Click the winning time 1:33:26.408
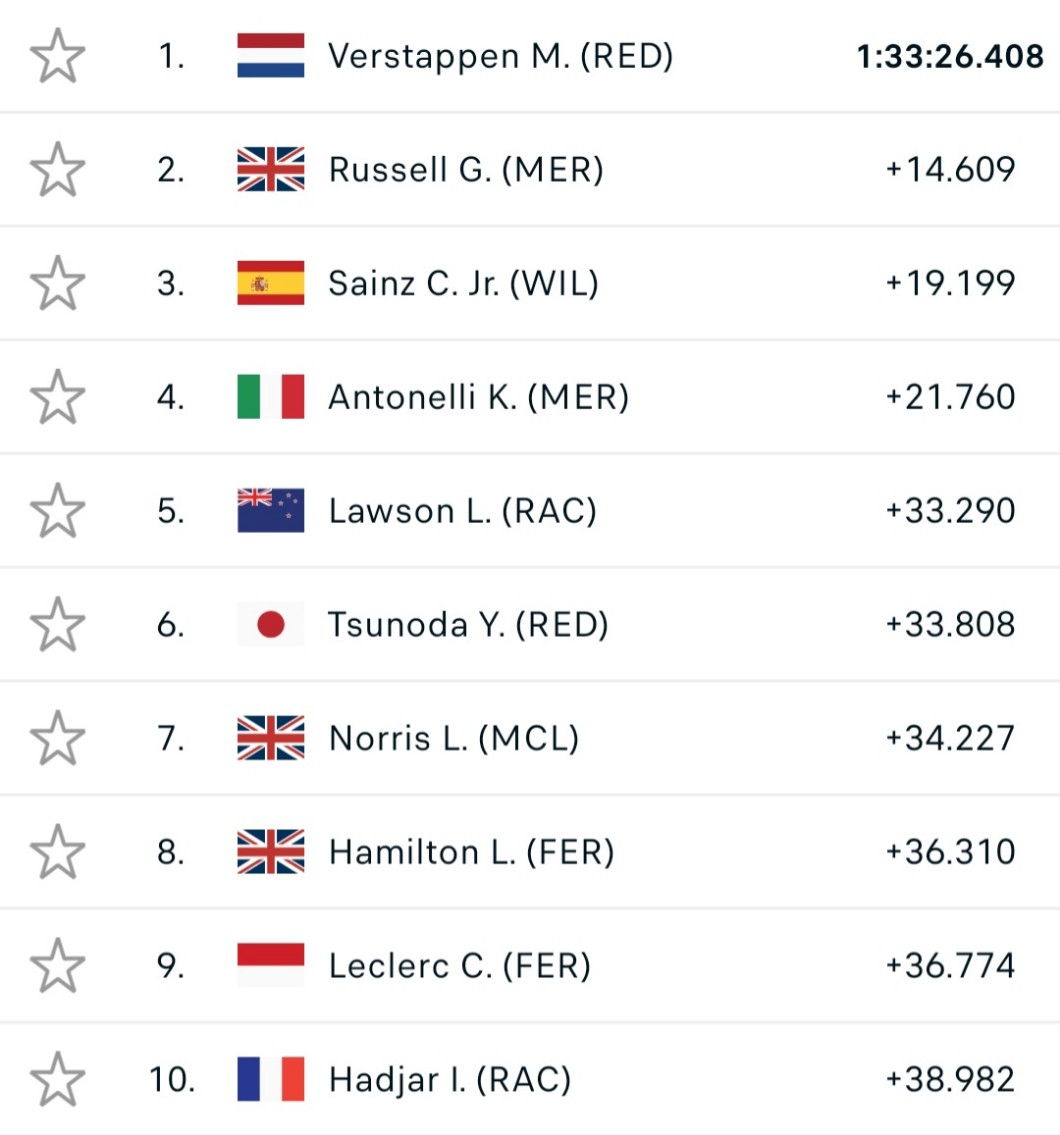This screenshot has height=1135, width=1060. point(950,57)
